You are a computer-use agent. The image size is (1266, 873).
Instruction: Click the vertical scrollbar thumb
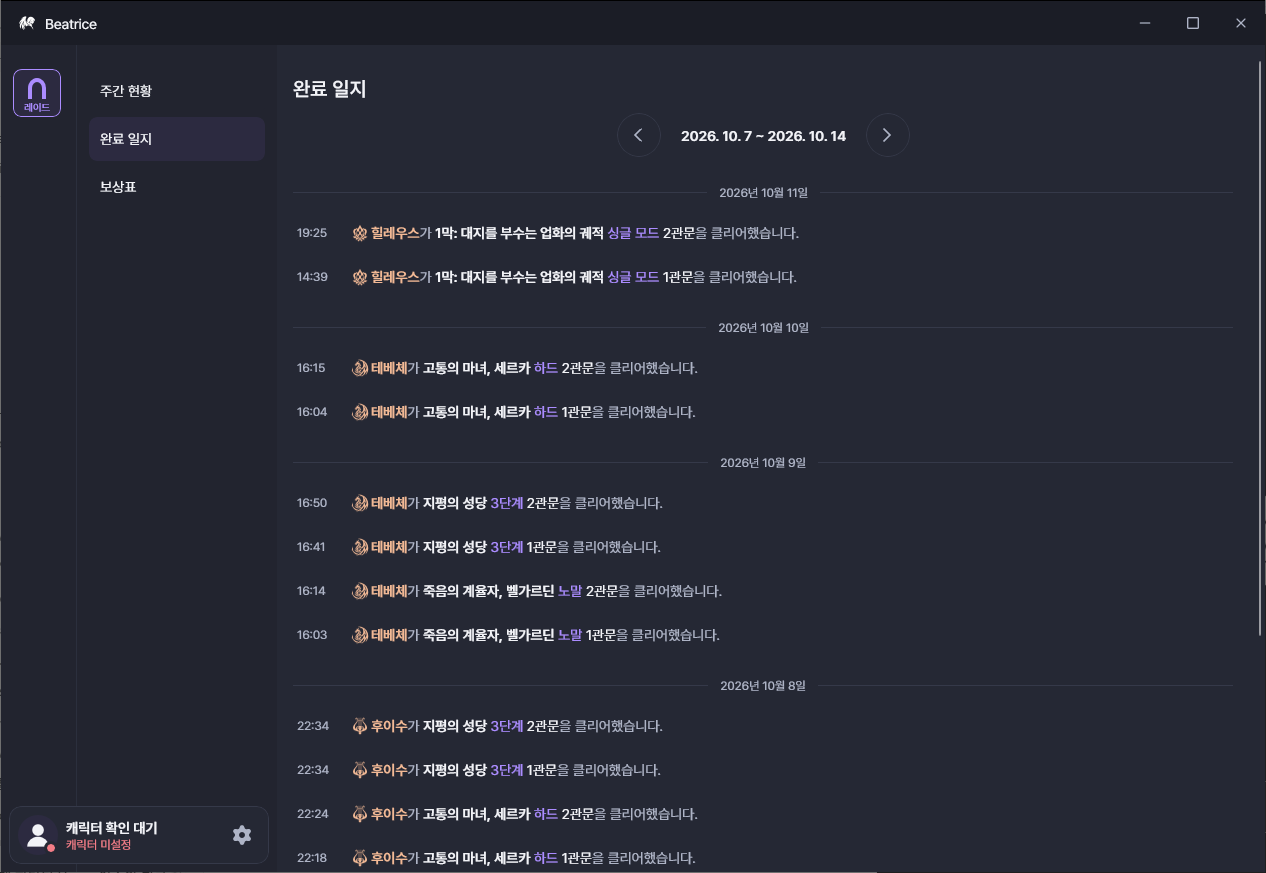point(1260,348)
